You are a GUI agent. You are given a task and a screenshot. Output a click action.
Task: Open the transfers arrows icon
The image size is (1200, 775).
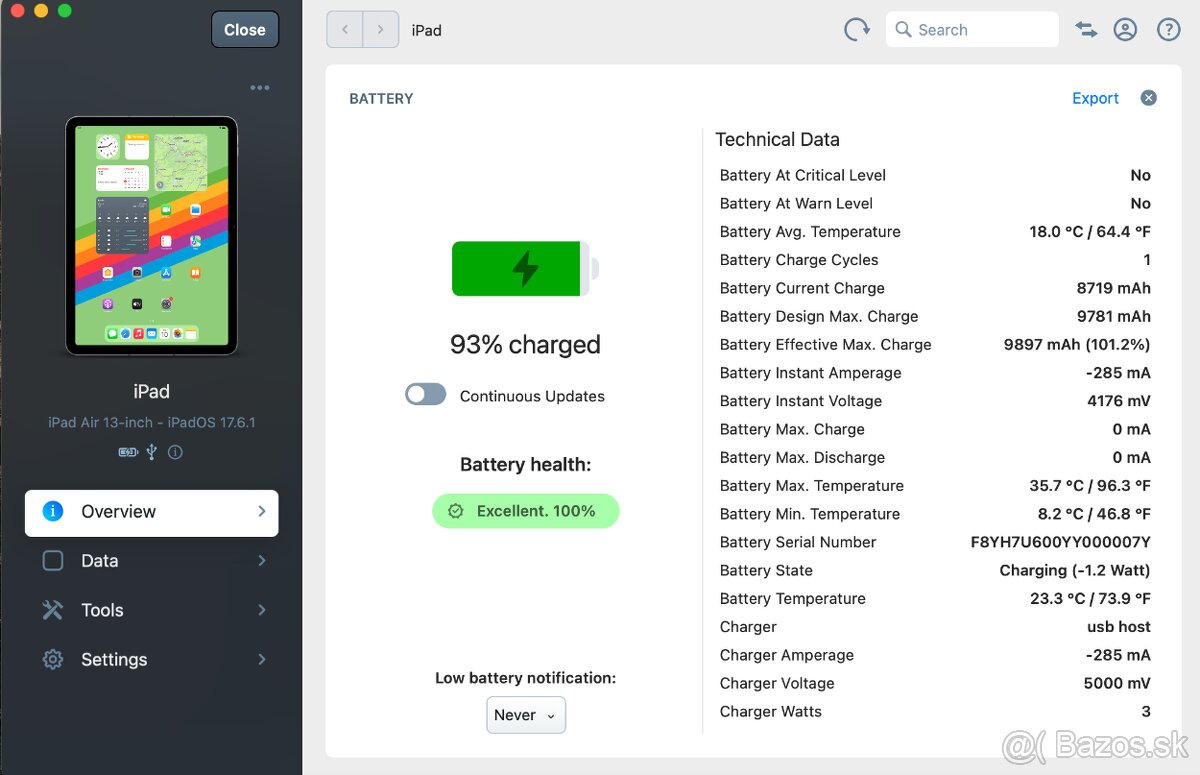tap(1086, 30)
